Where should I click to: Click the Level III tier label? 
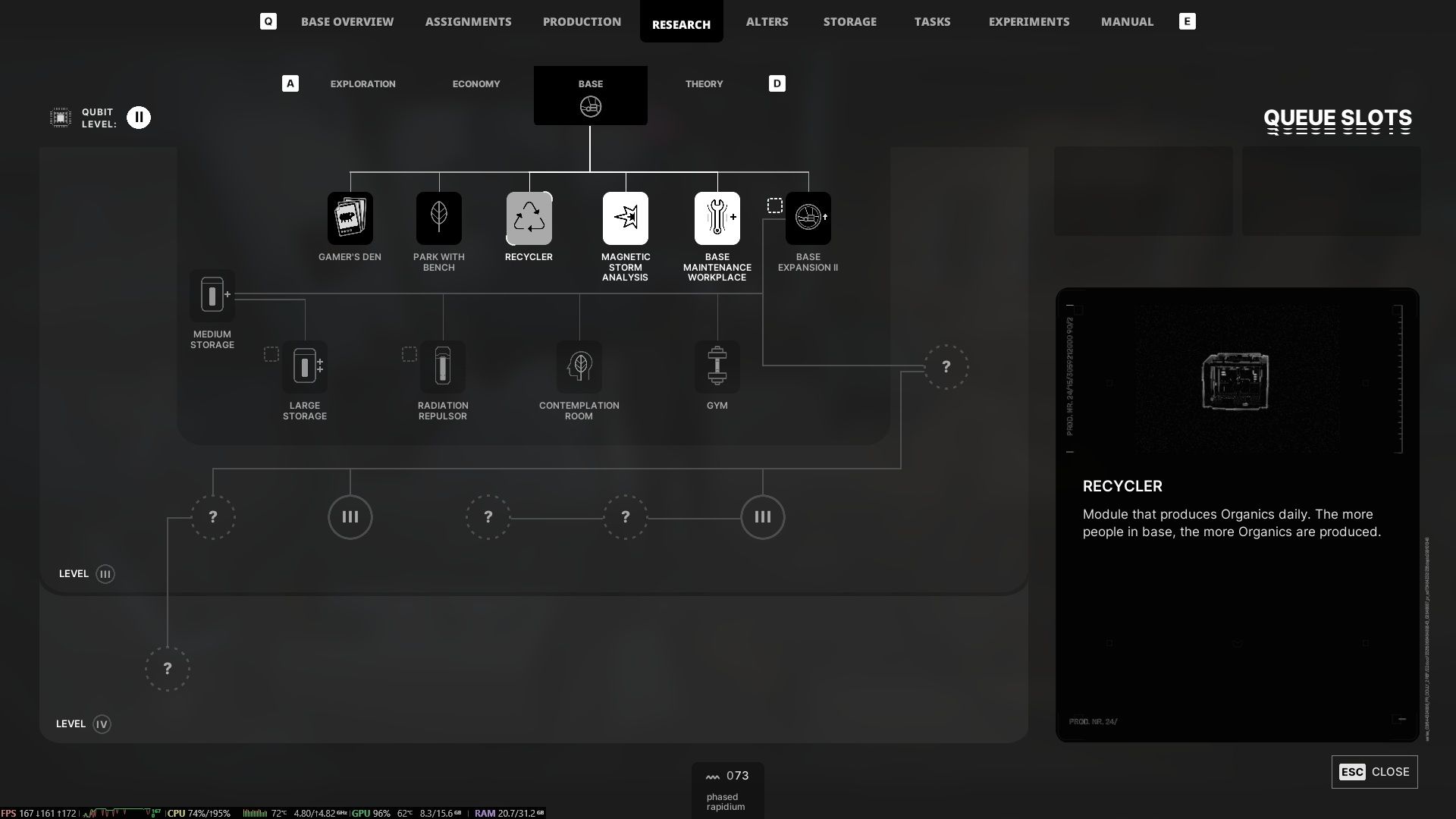[86, 574]
